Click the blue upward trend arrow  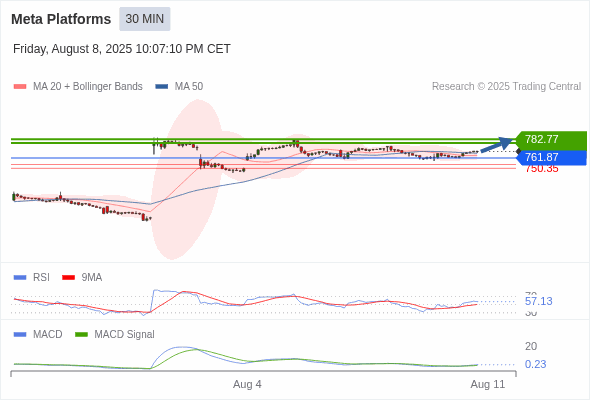(497, 145)
